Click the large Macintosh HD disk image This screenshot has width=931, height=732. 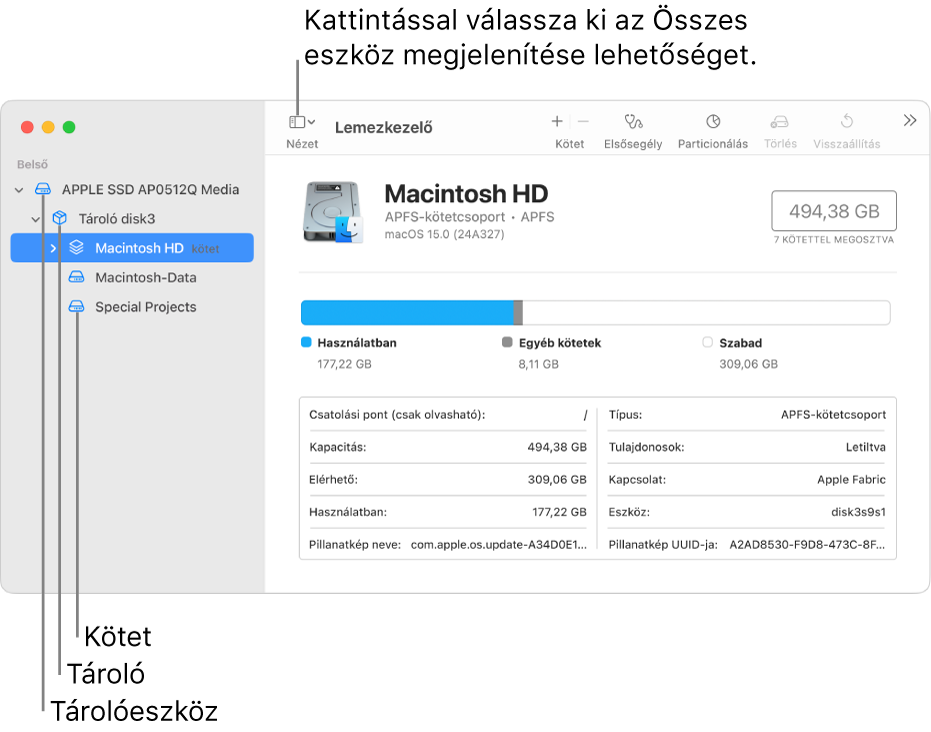click(x=333, y=212)
